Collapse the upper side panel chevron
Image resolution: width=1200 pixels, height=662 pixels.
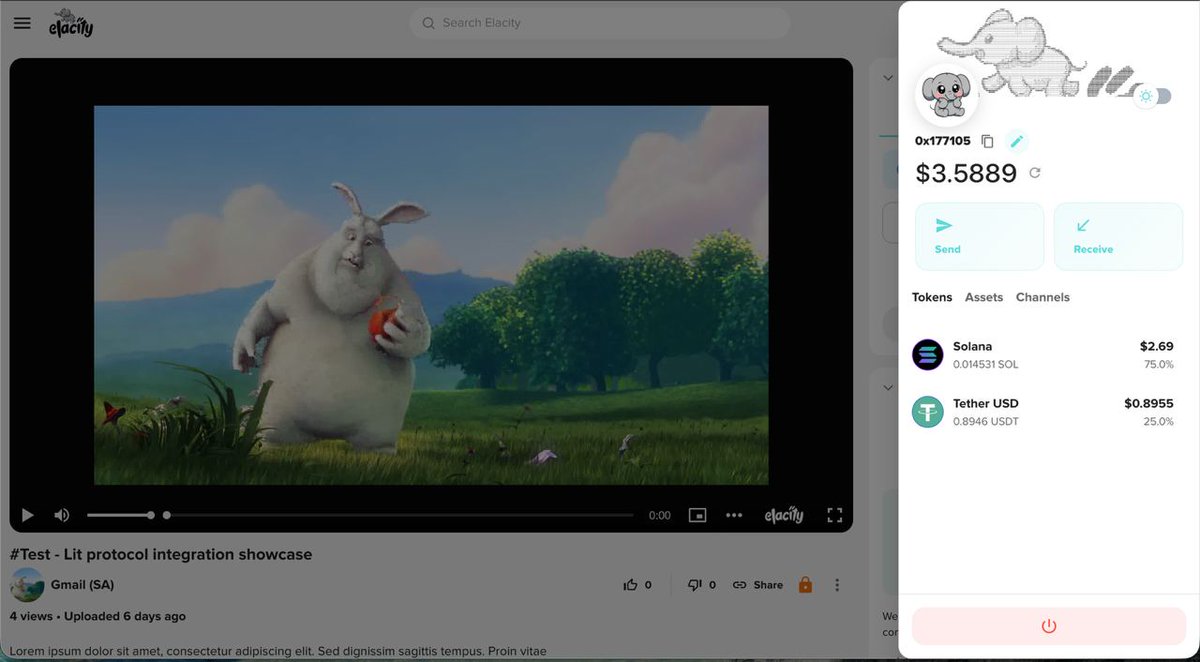click(x=886, y=78)
